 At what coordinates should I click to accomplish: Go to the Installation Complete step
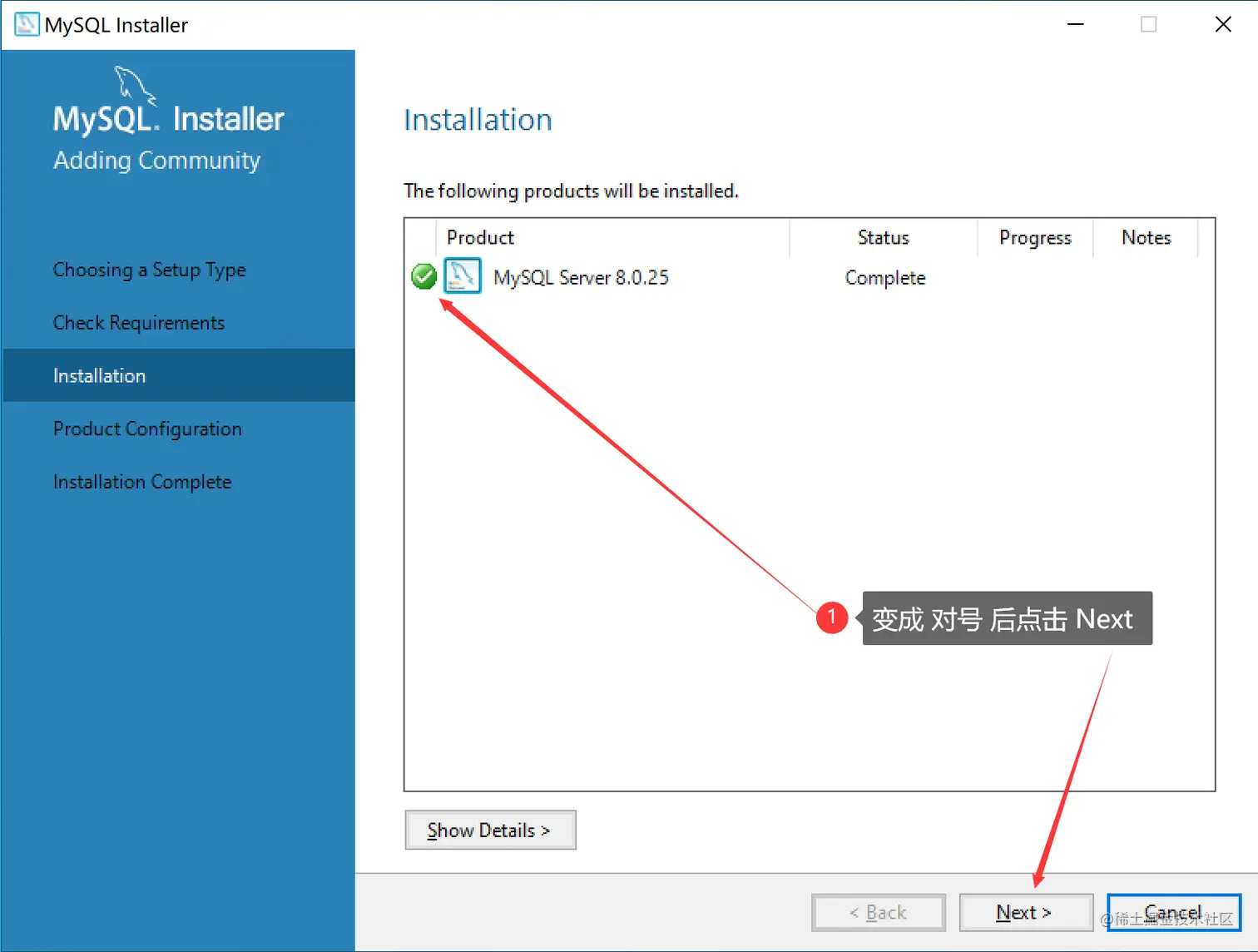click(x=142, y=482)
